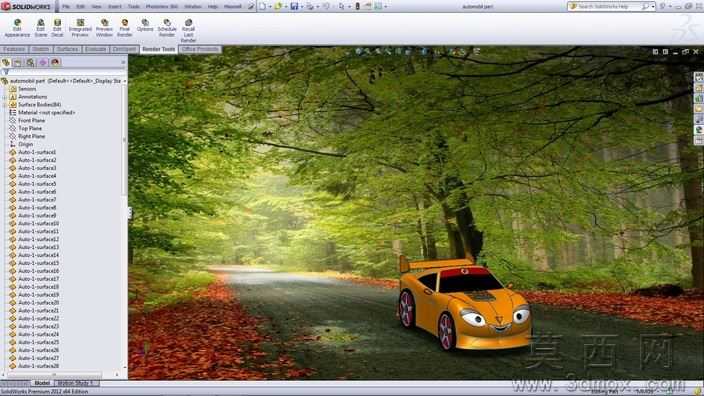The width and height of the screenshot is (704, 396).
Task: Open the render Options
Action: click(145, 25)
